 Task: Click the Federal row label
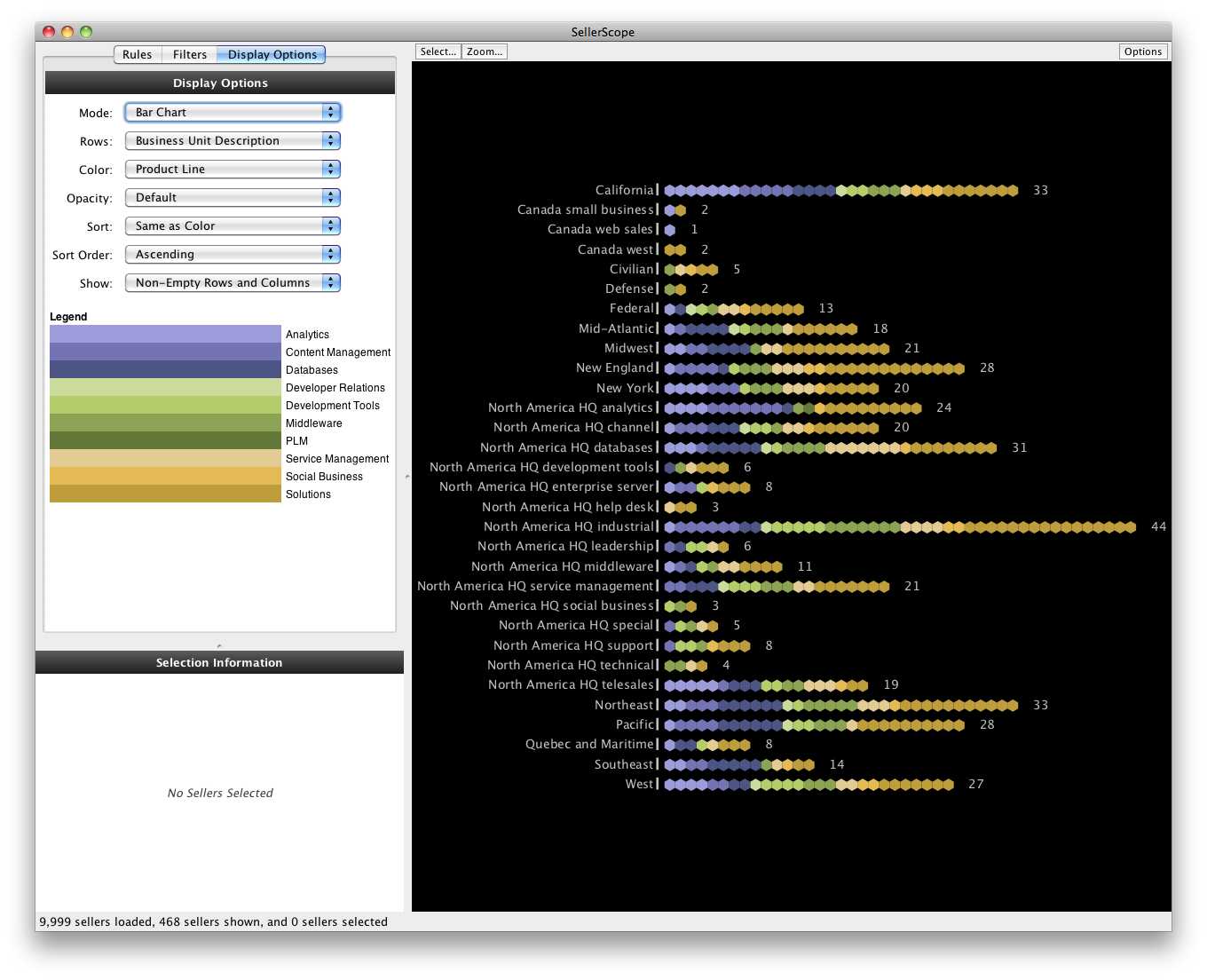pyautogui.click(x=632, y=308)
